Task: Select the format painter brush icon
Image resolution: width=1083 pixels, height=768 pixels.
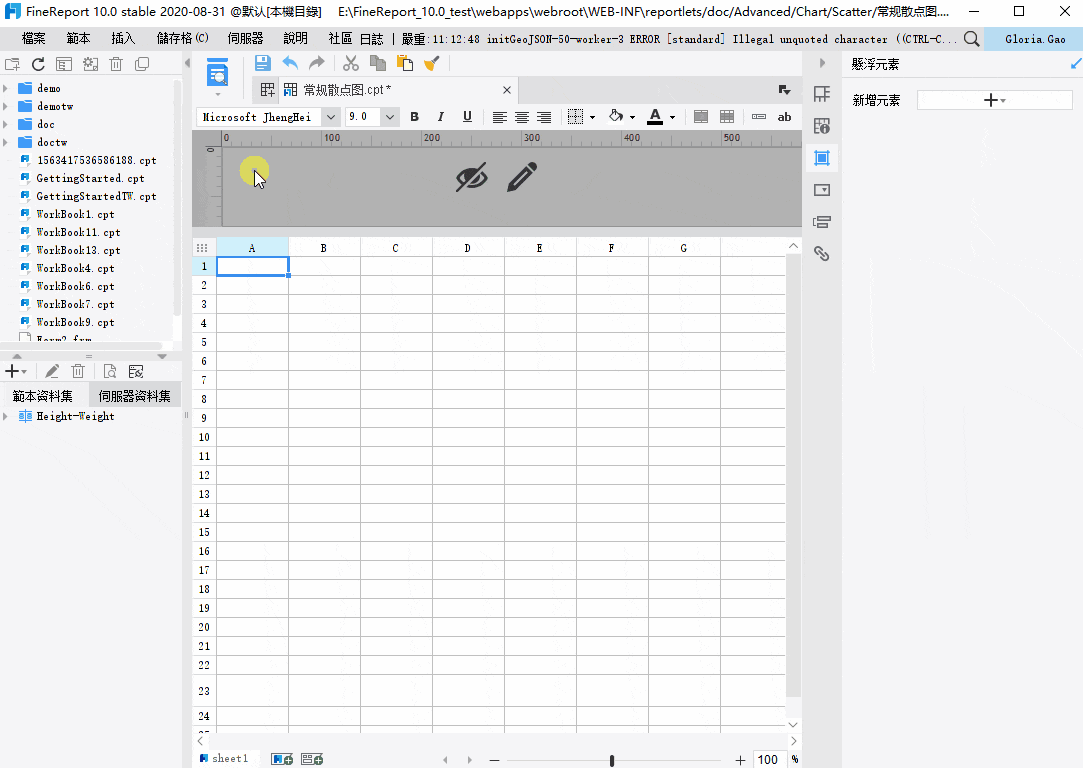Action: (x=432, y=64)
